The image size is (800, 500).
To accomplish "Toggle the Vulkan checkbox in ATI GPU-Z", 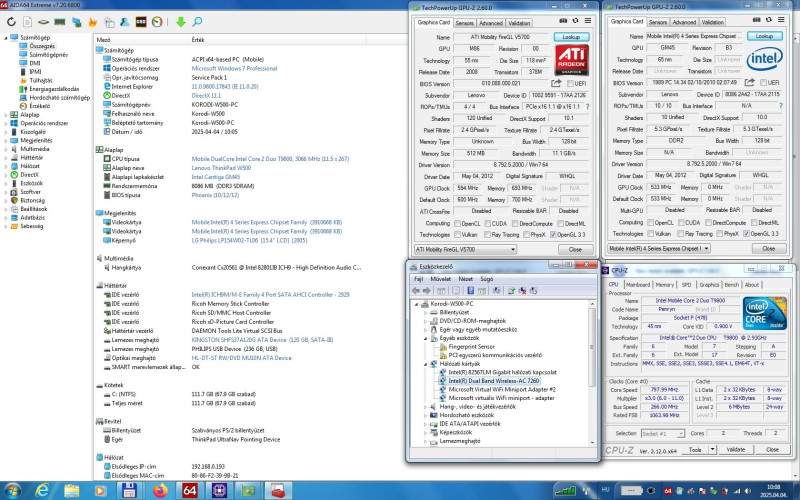I will 458,235.
